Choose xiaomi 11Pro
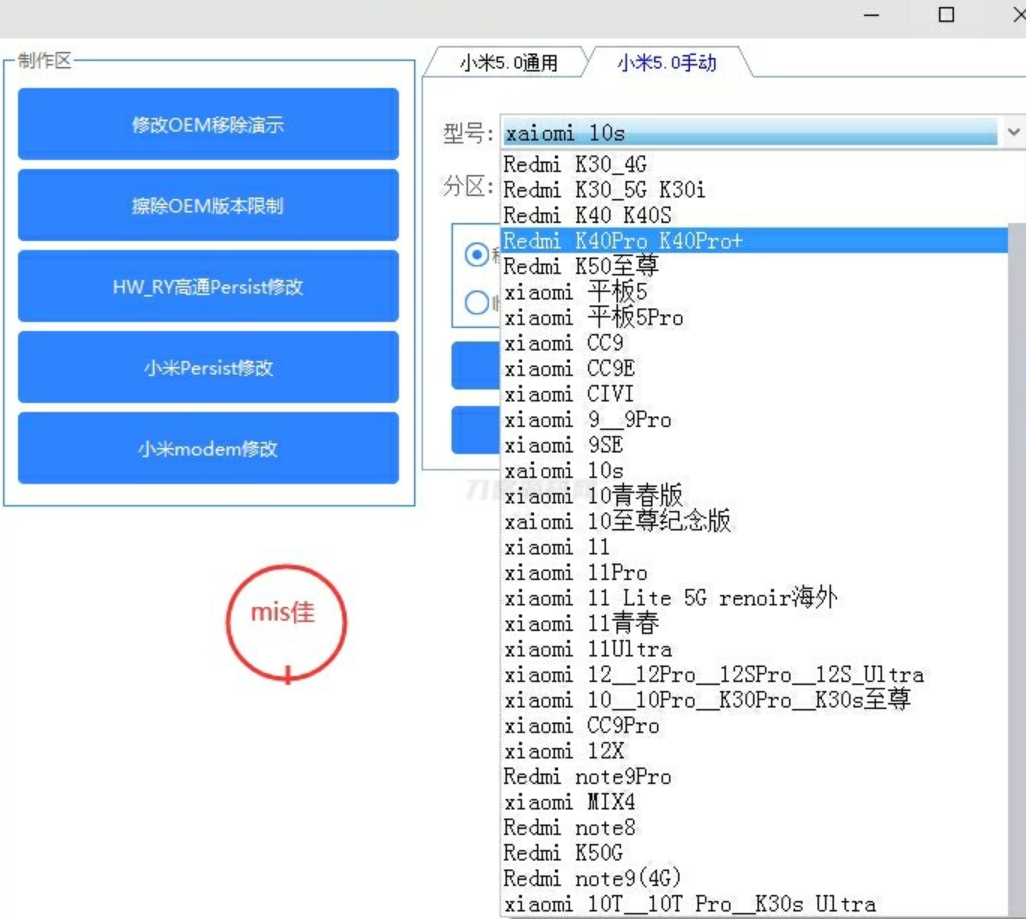The height and width of the screenshot is (919, 1026). (754, 573)
